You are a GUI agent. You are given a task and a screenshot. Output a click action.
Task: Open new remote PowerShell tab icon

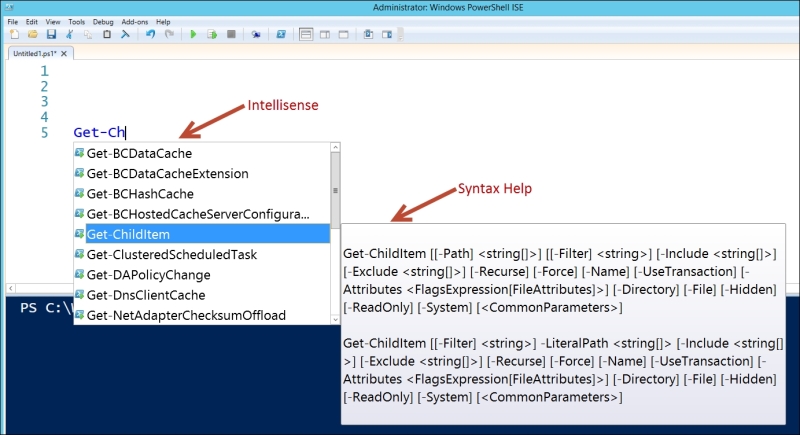point(256,34)
